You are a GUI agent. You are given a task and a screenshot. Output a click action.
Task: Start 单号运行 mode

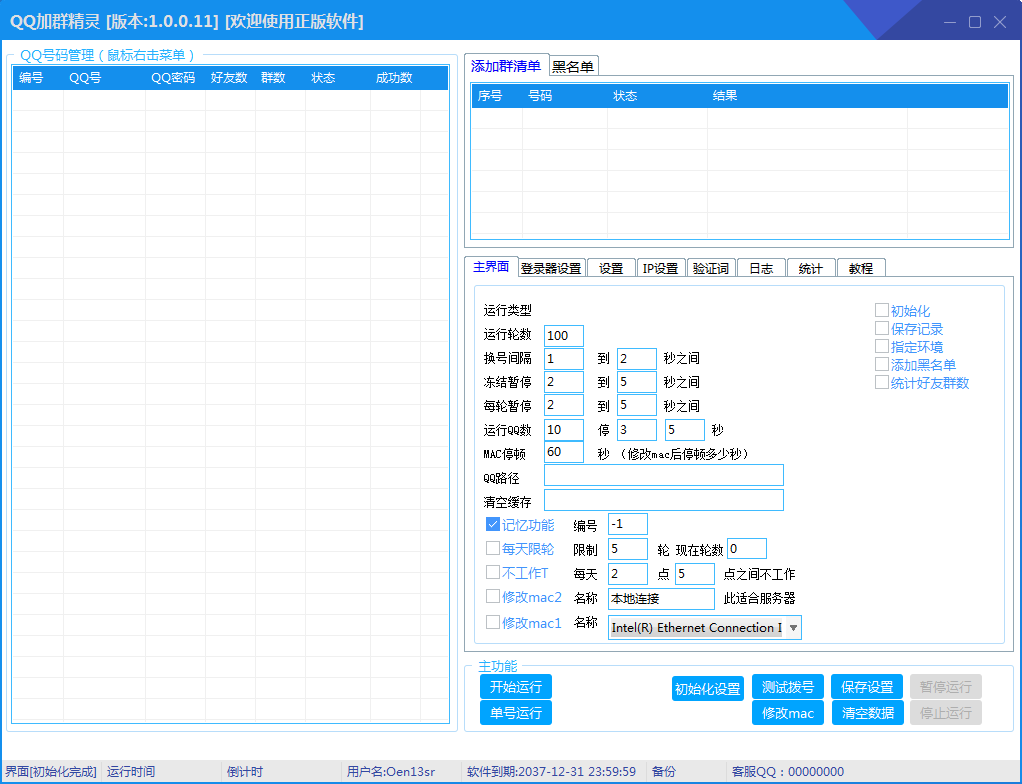click(516, 713)
